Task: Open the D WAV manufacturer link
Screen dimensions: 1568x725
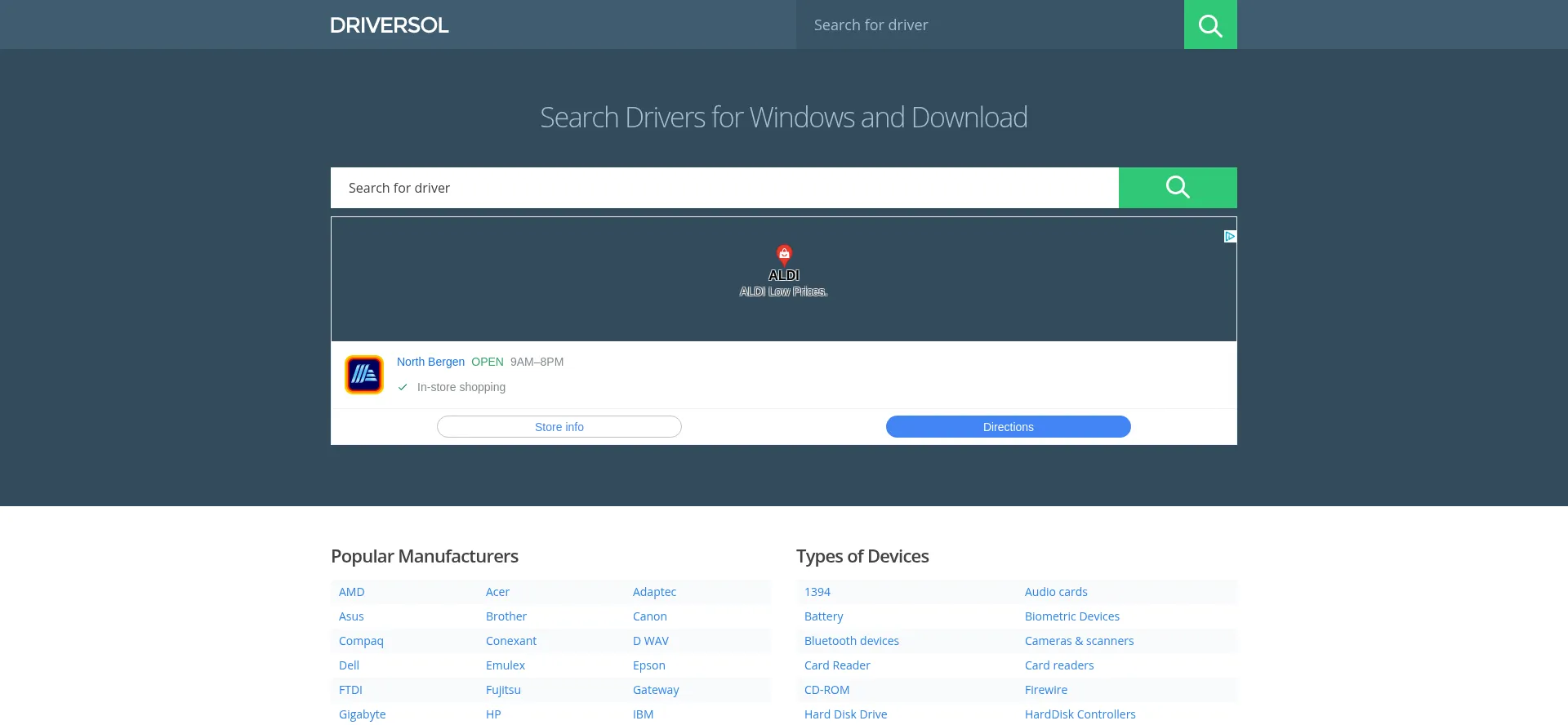Action: point(651,641)
